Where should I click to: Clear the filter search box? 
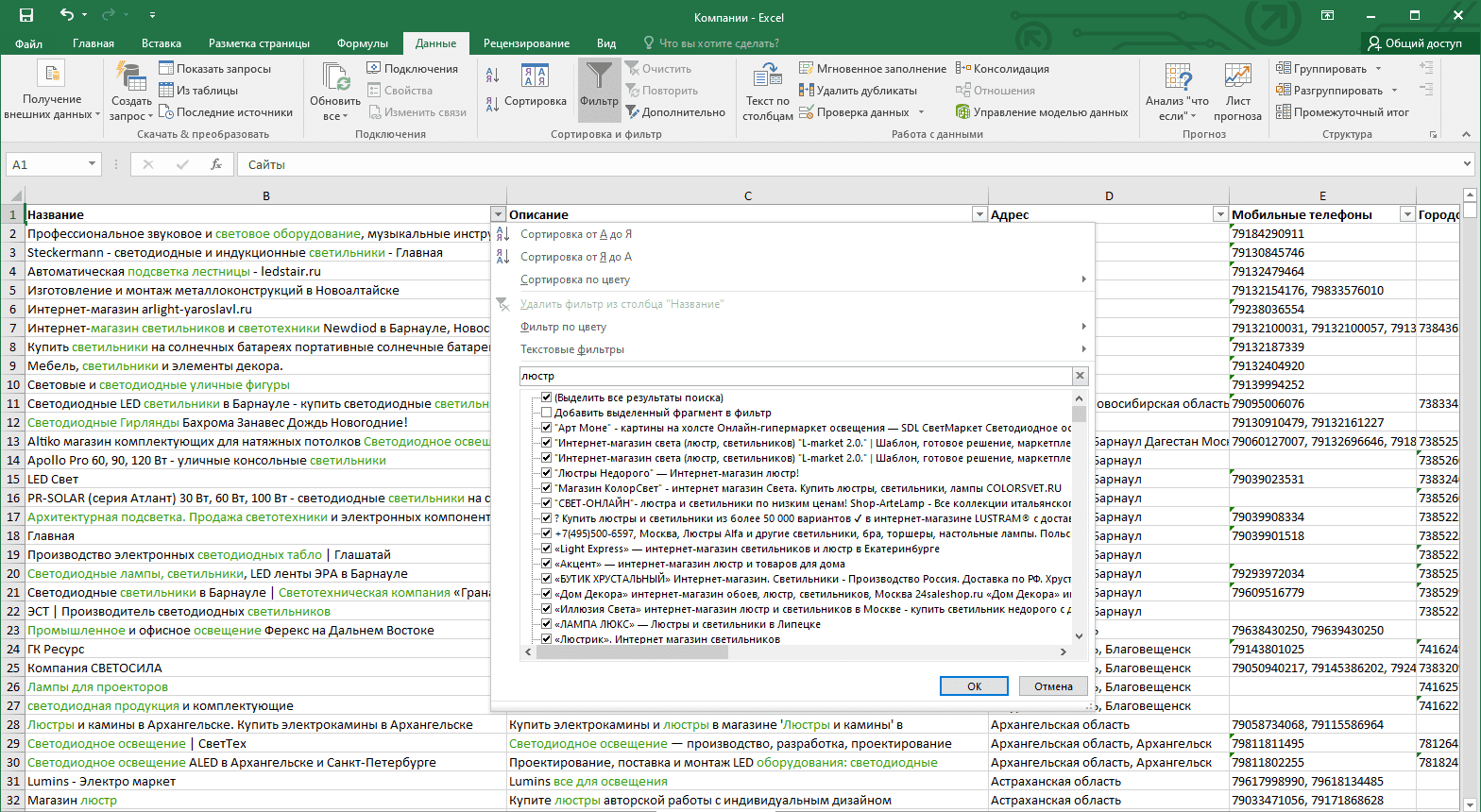(x=1080, y=376)
